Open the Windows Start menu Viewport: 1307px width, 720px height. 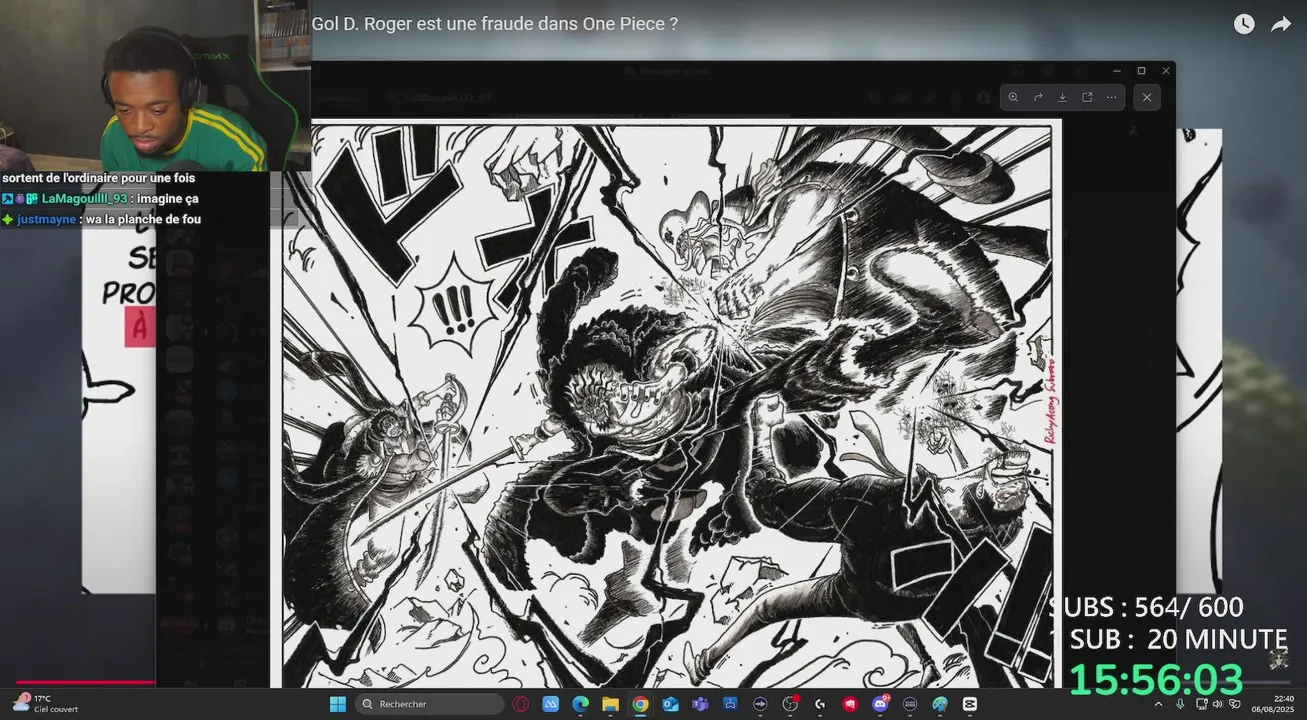tap(337, 704)
